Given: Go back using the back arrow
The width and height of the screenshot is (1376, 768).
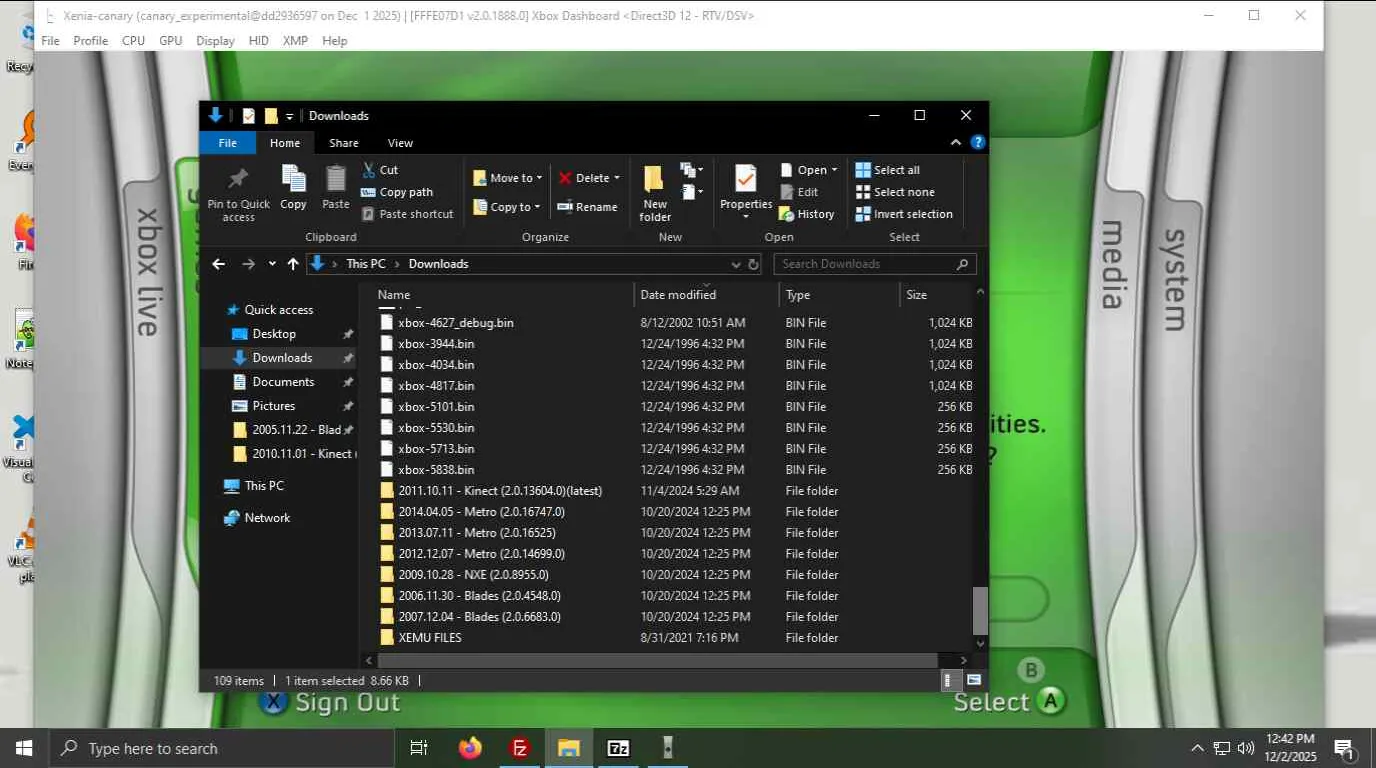Looking at the screenshot, I should (219, 264).
